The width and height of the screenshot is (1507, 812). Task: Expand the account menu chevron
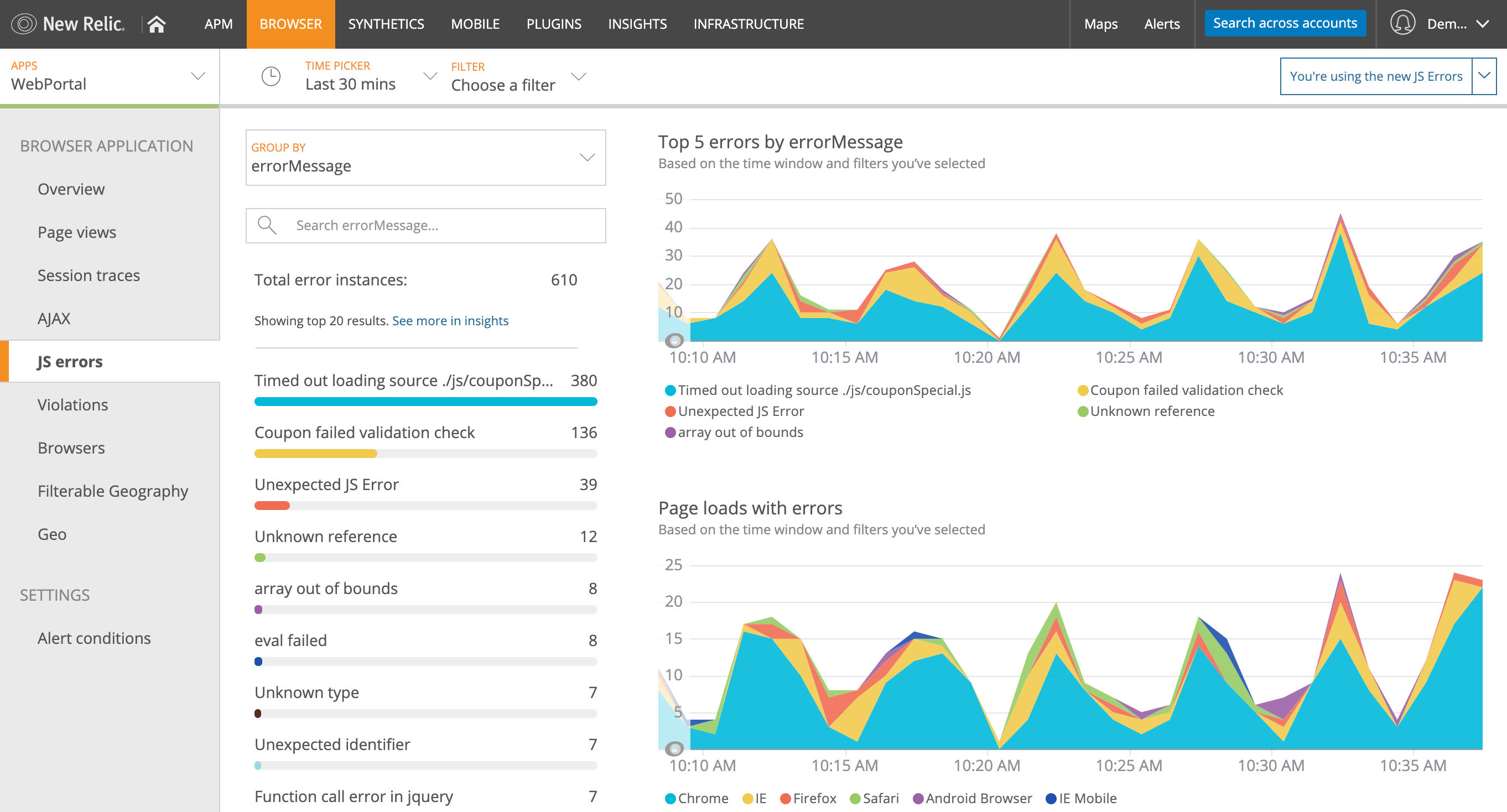pyautogui.click(x=1482, y=24)
